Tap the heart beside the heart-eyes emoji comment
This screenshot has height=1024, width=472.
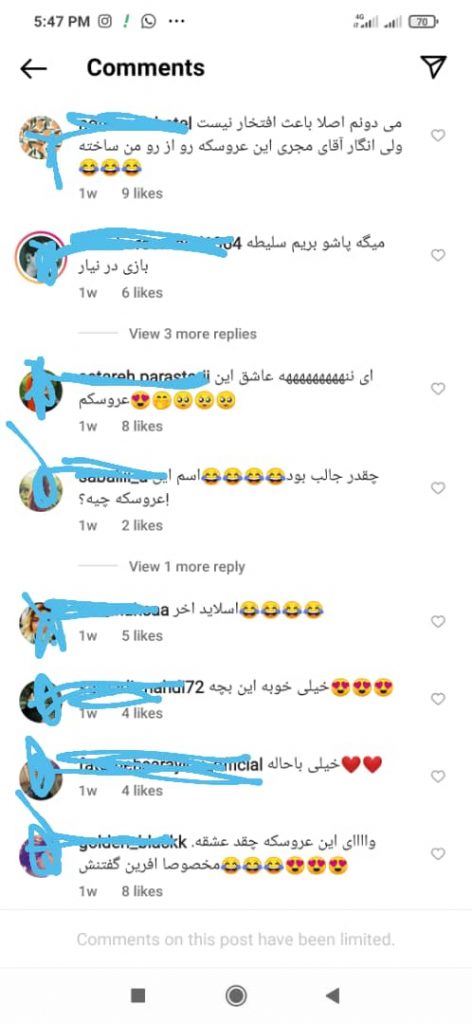[438, 699]
